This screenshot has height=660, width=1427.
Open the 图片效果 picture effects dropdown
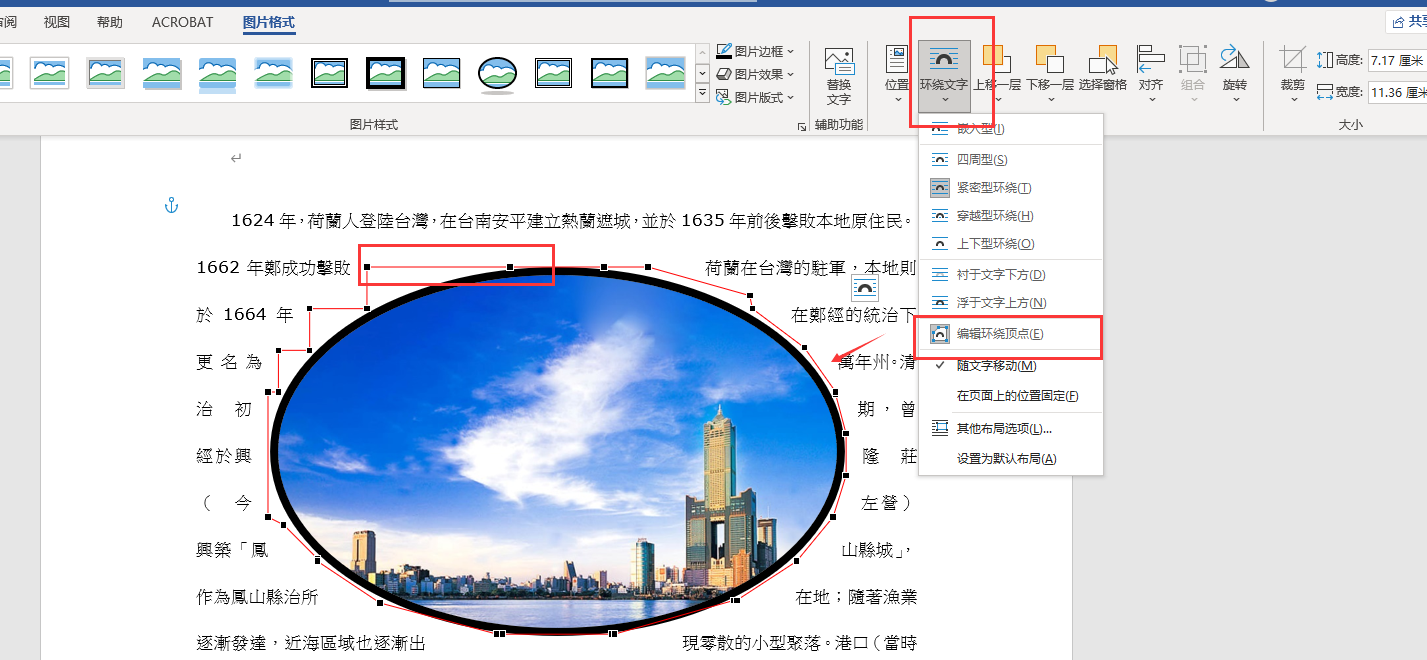pos(756,74)
